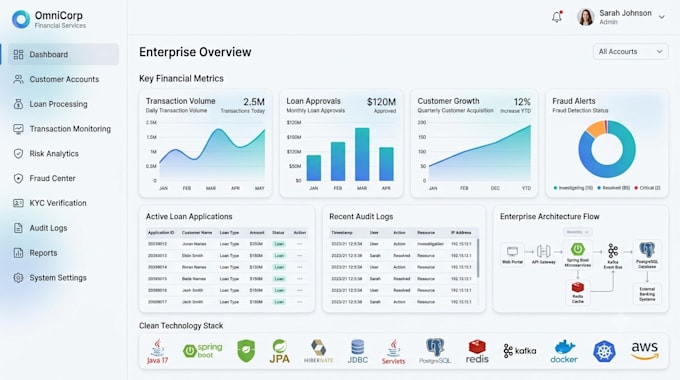Select the Redis Cache node
The height and width of the screenshot is (380, 680).
click(578, 292)
